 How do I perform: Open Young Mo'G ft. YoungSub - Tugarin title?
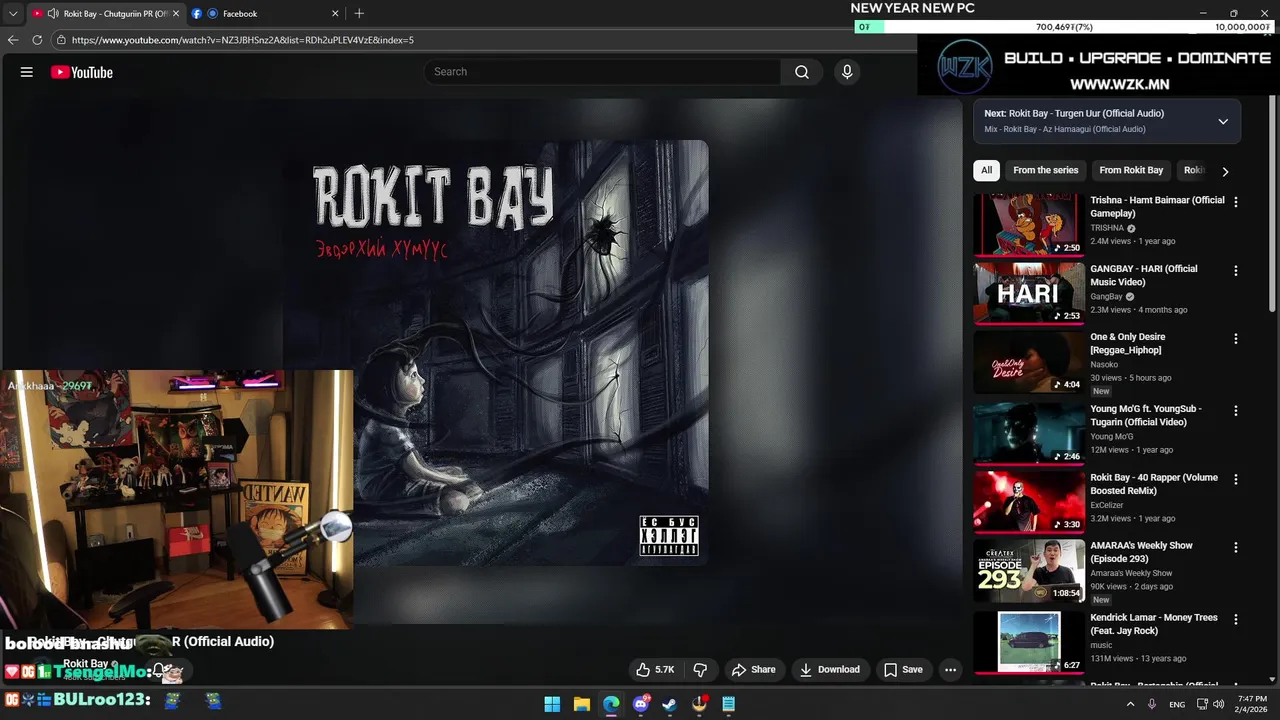click(1146, 415)
